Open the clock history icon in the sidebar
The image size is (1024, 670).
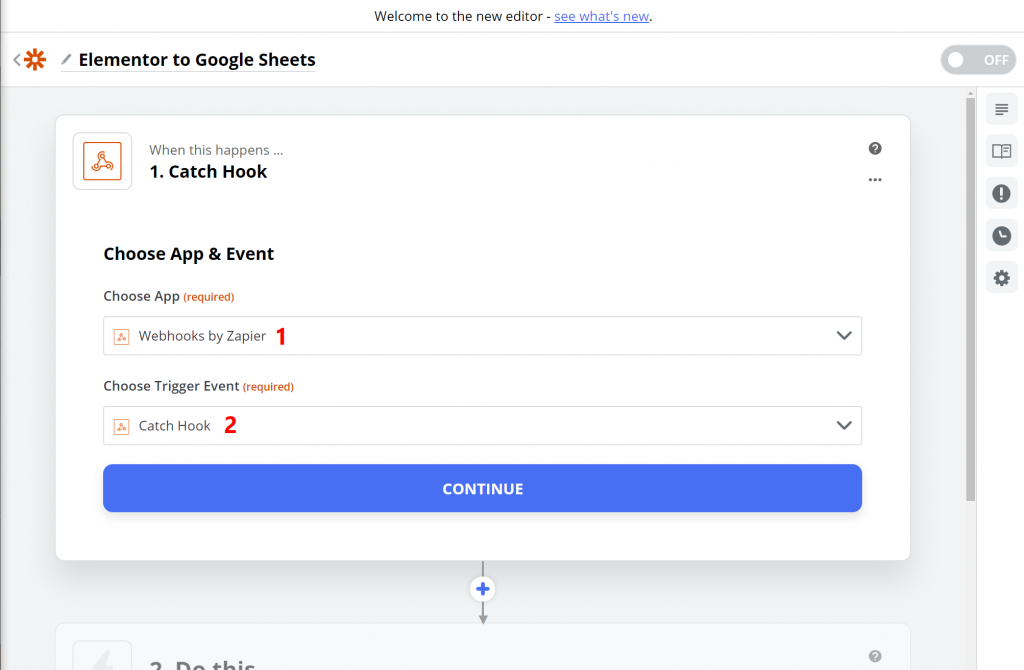click(x=1001, y=236)
